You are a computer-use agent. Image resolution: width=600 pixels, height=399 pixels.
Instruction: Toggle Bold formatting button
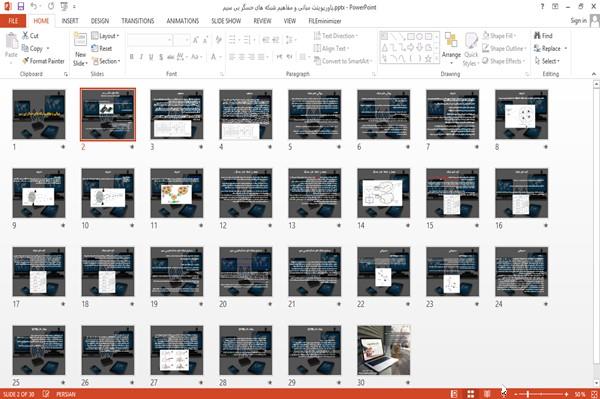pos(132,57)
